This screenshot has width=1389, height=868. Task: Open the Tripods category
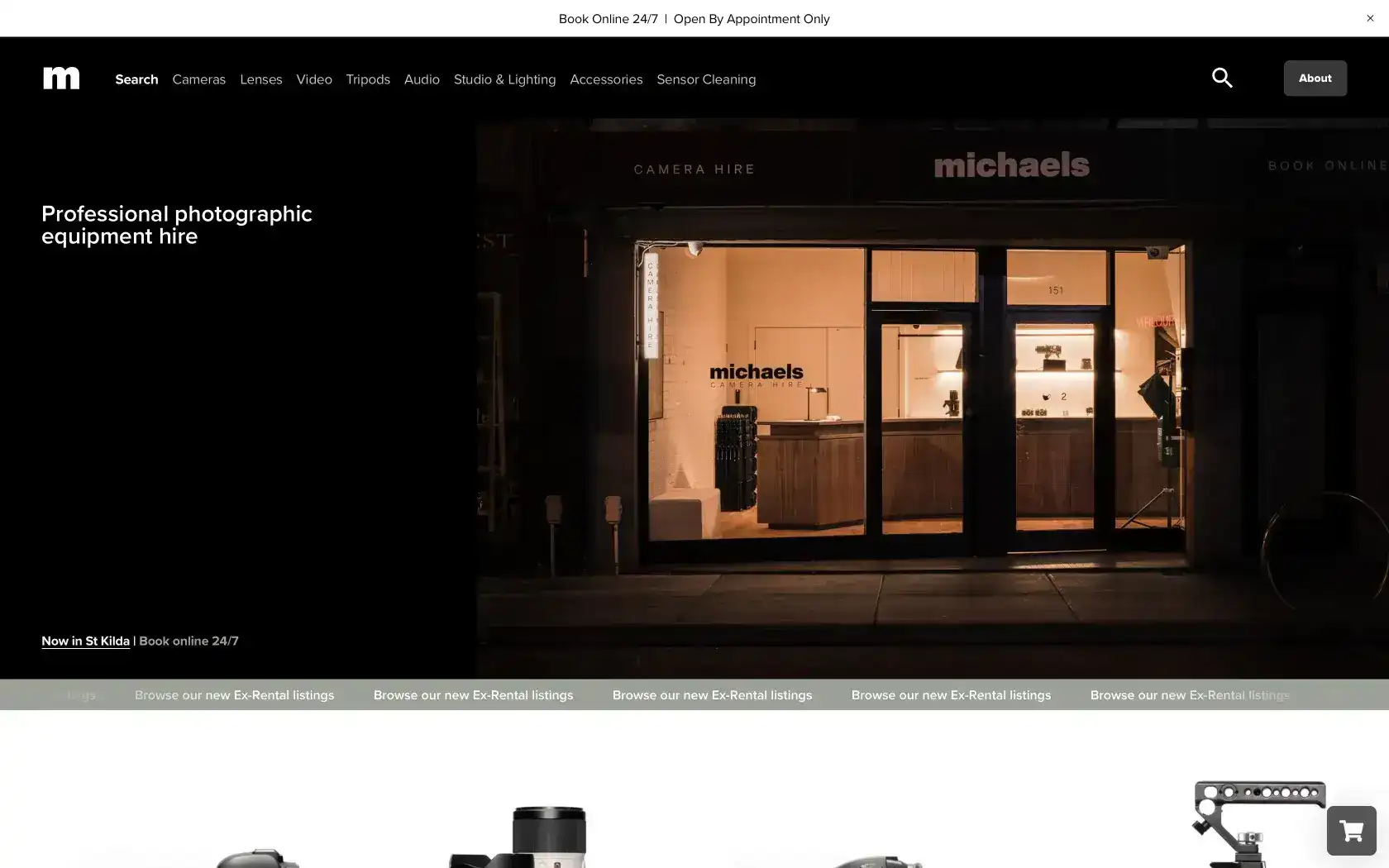coord(368,79)
